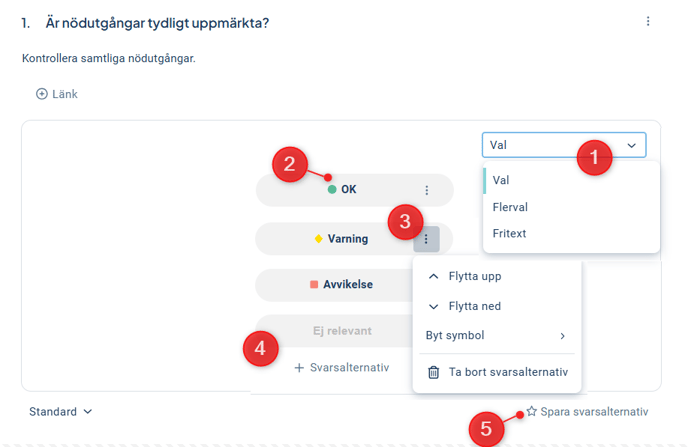Click the star icon for Spara svarsalternativ
The width and height of the screenshot is (688, 447).
tap(532, 411)
